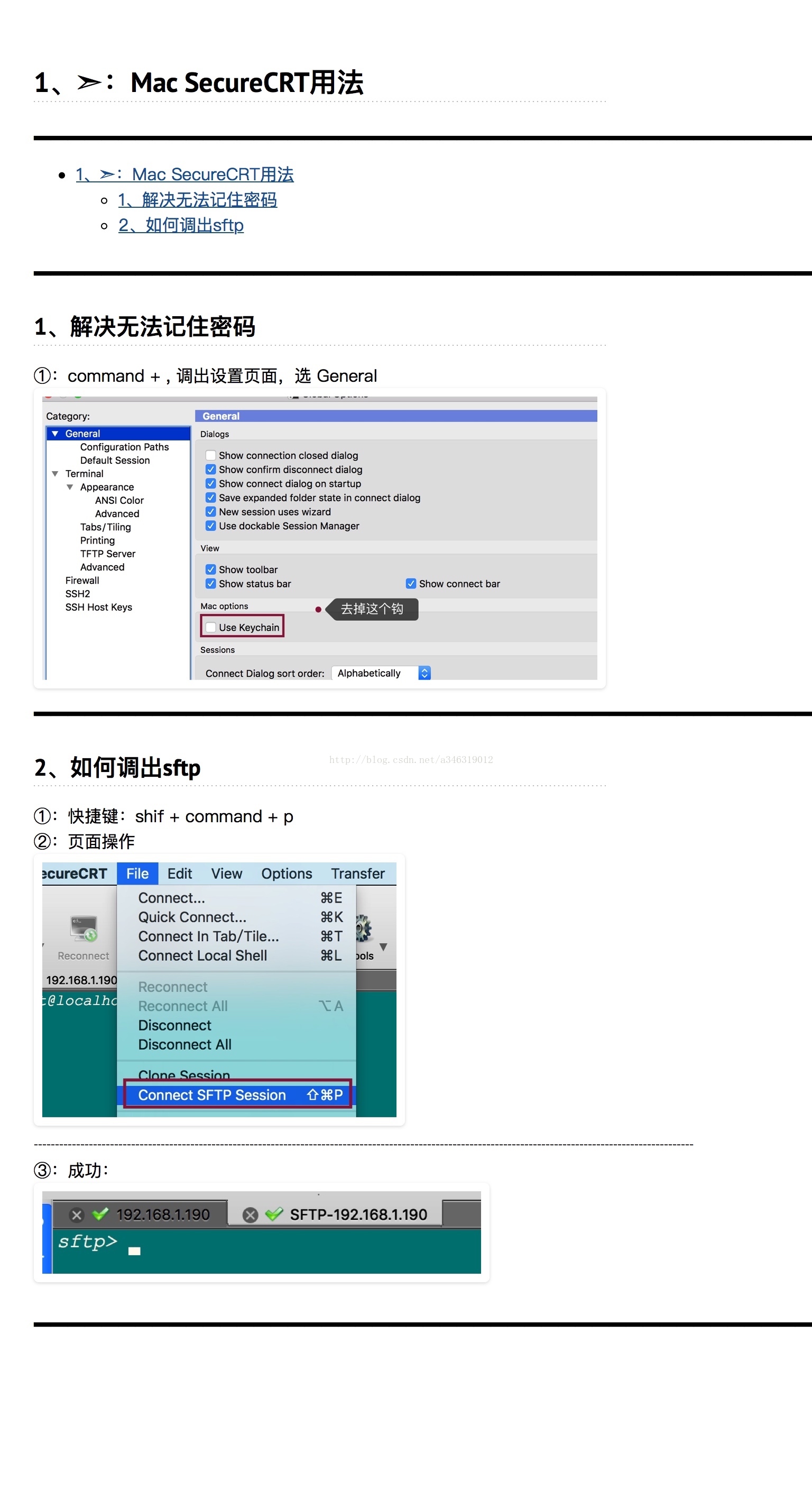Choose Connect Local Shell entry
The width and height of the screenshot is (812, 1508).
coord(236,956)
